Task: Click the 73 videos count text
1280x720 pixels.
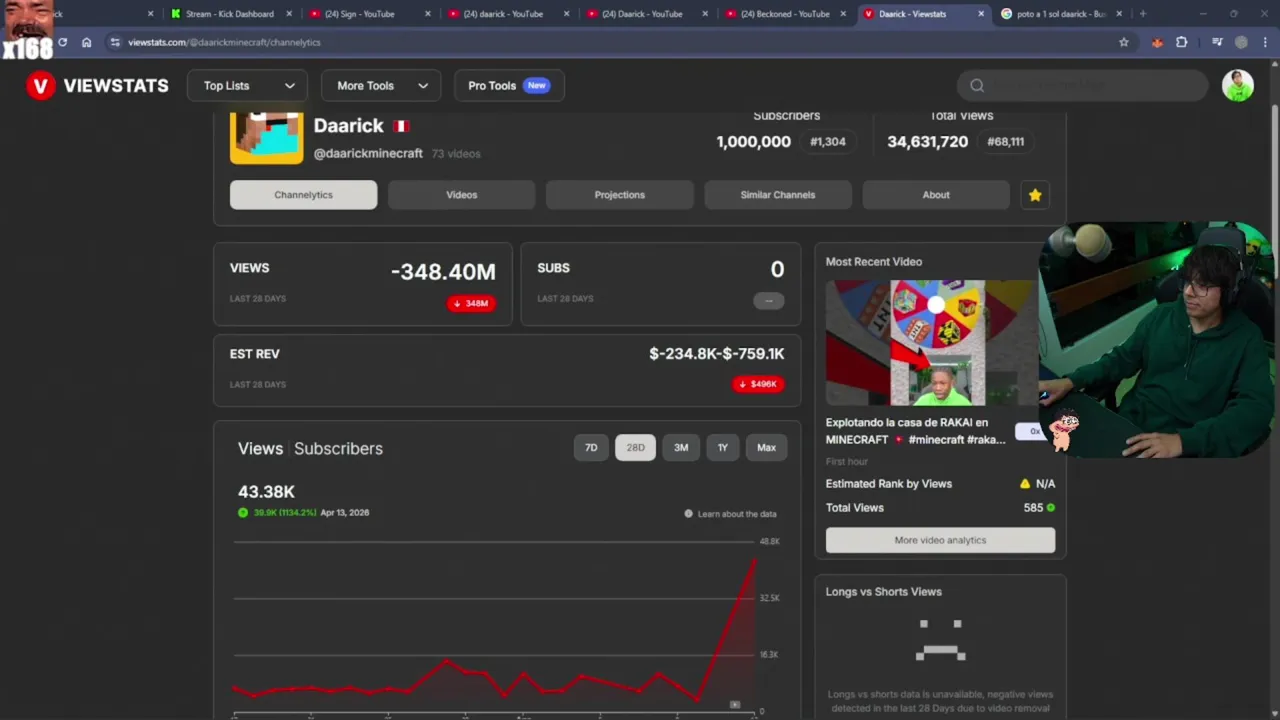Action: tap(456, 154)
